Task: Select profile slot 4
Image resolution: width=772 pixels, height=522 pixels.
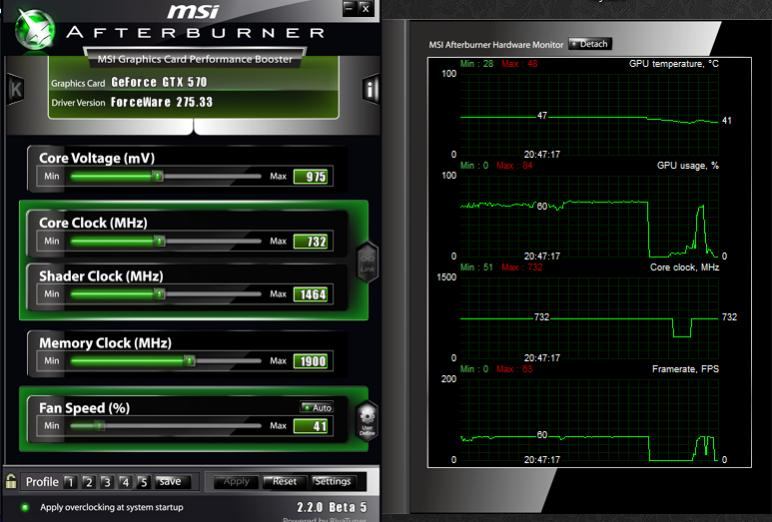Action: pos(125,482)
